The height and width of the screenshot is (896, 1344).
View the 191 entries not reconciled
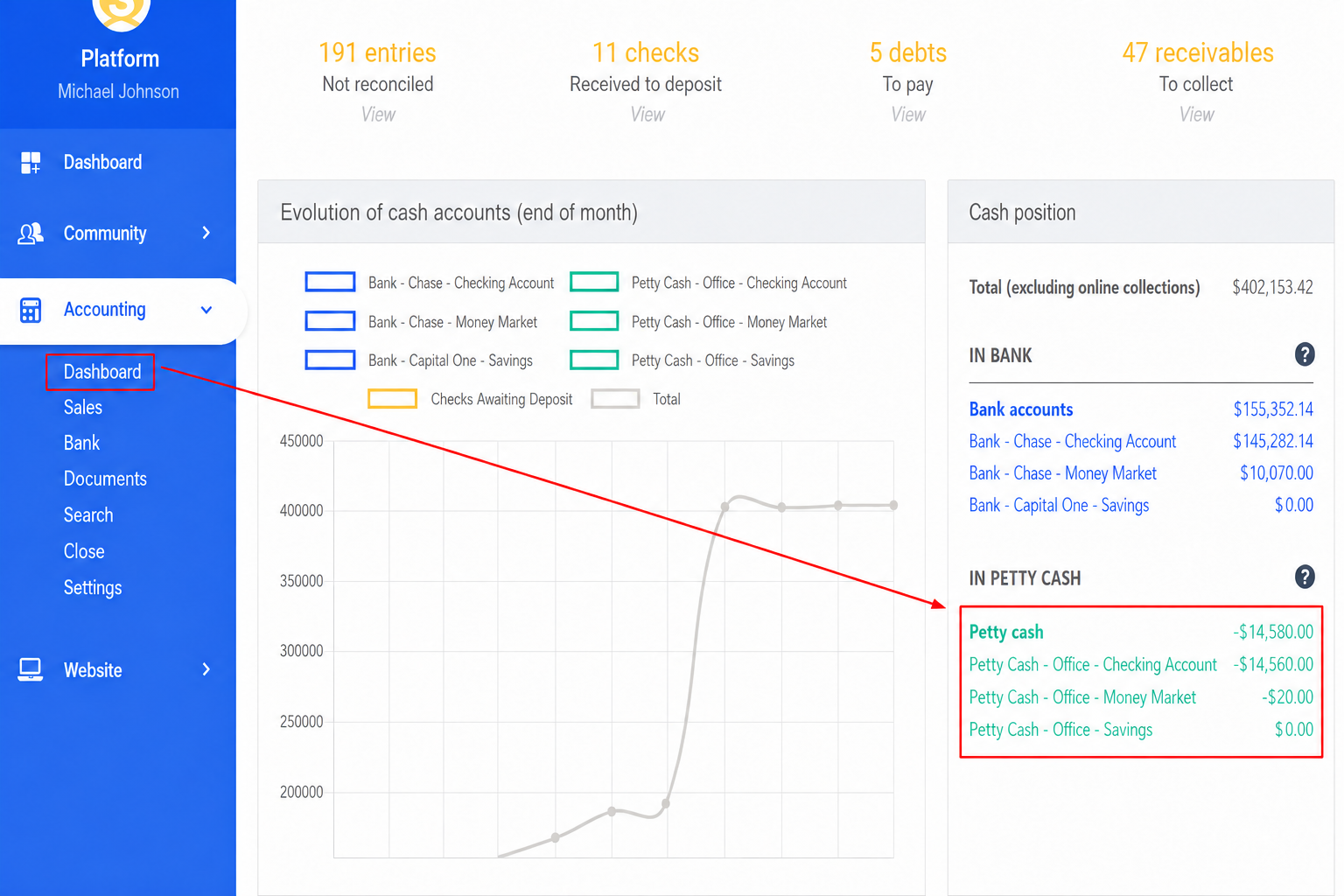[378, 115]
